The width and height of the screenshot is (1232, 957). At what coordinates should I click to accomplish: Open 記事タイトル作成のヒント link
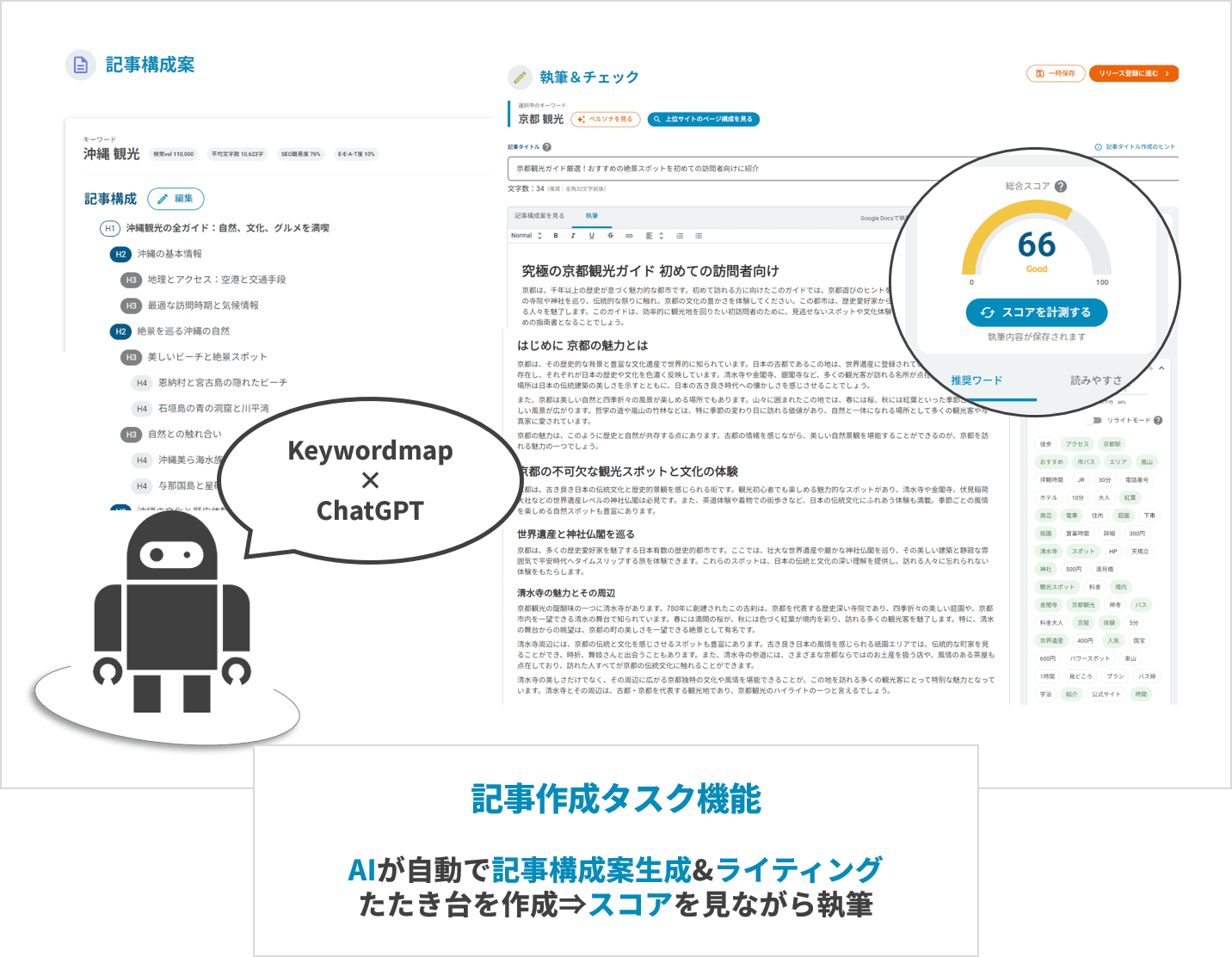click(x=1135, y=147)
